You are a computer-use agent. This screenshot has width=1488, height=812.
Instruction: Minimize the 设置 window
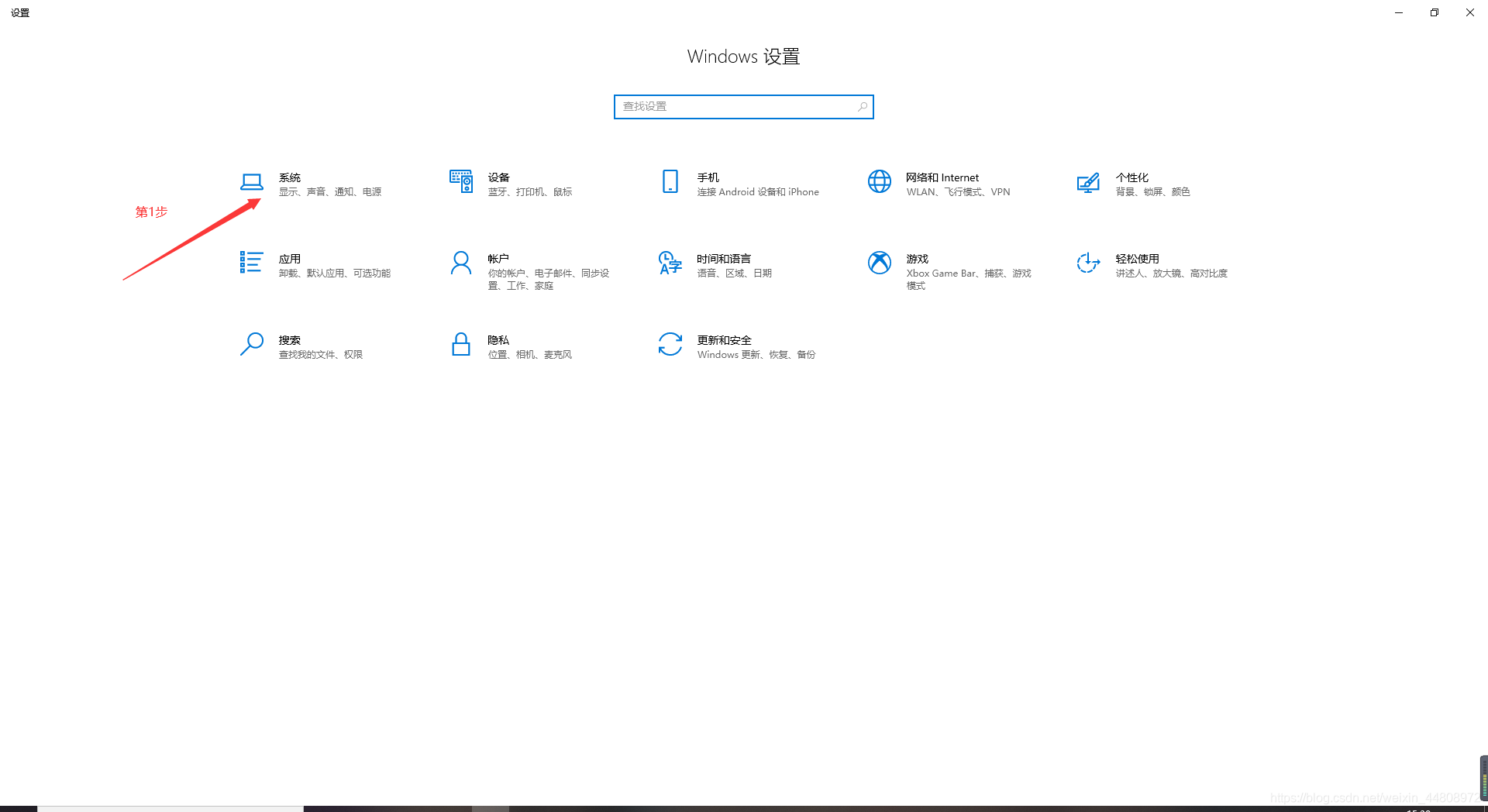1399,12
